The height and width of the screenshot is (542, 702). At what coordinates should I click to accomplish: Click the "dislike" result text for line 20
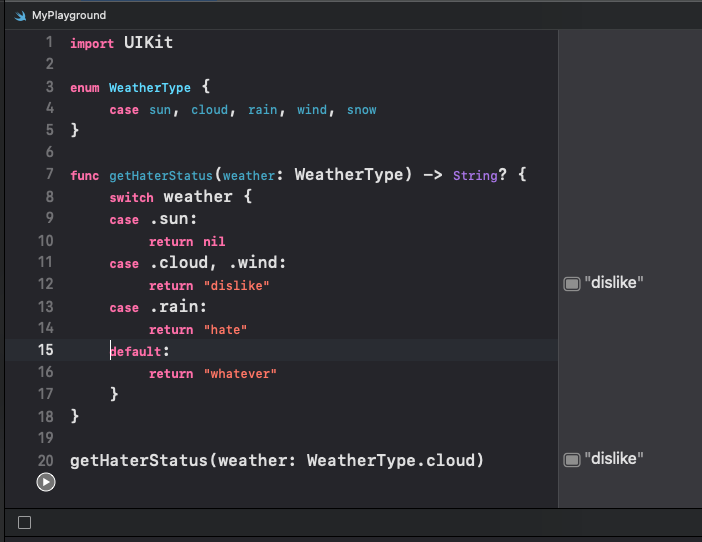(614, 459)
